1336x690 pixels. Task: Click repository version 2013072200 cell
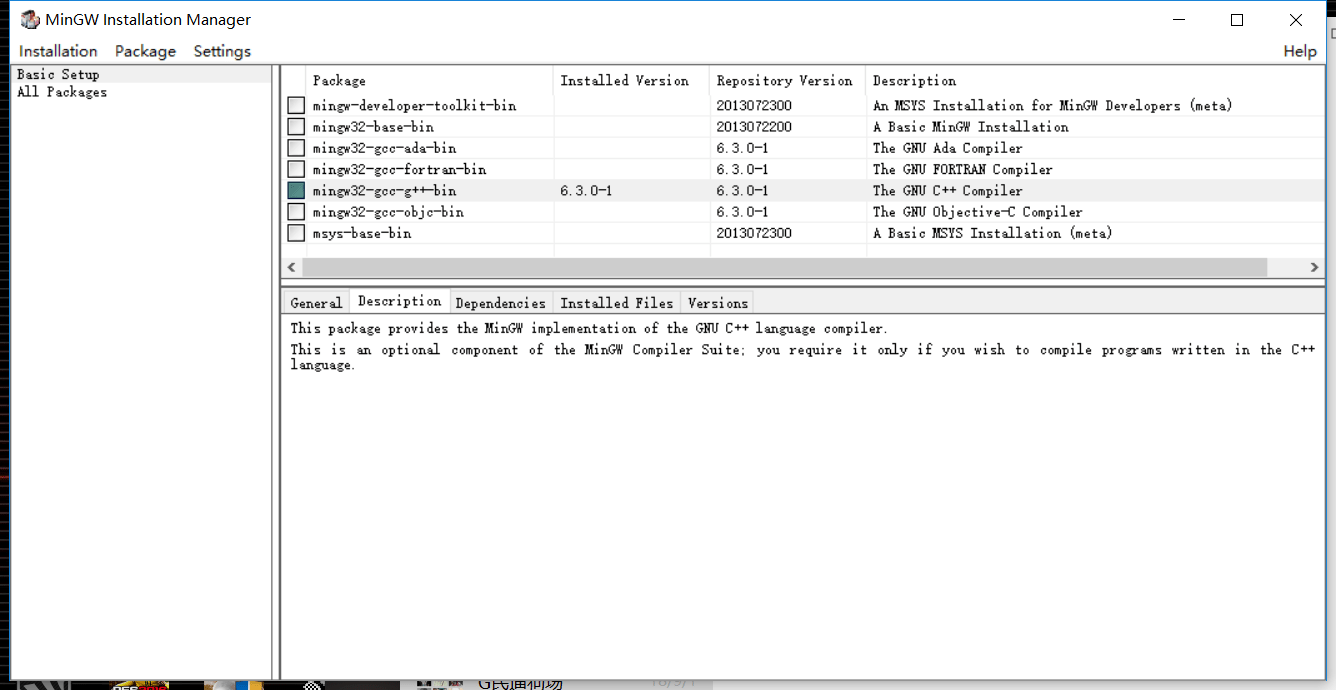pos(754,127)
